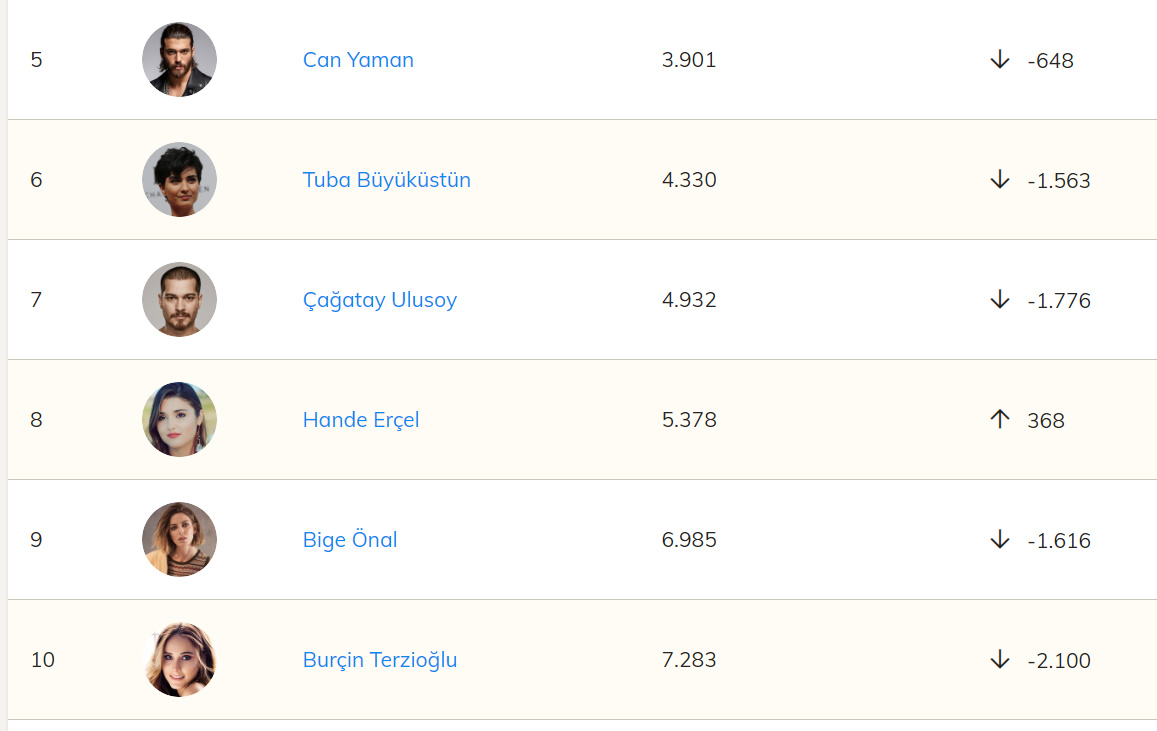Screen dimensions: 1157x731
Task: Open Tuba Büyüküstün's profile link
Action: [x=386, y=180]
